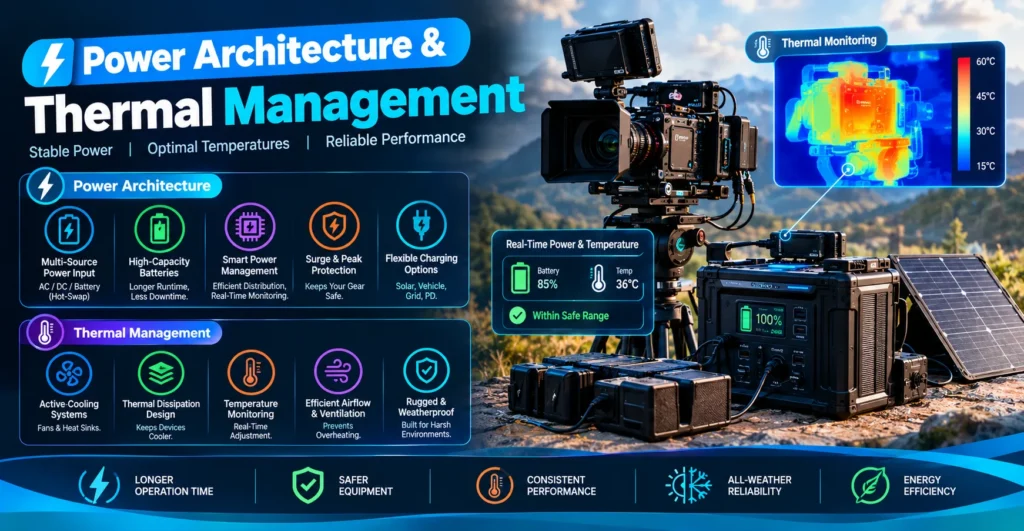Viewport: 1024px width, 531px height.
Task: Click the 'SAFER EQUIPMENT' label
Action: (x=366, y=485)
